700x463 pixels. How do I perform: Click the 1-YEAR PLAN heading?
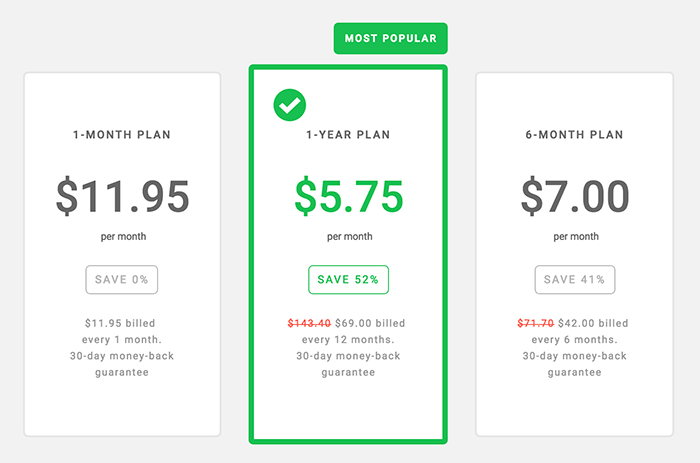click(x=348, y=134)
